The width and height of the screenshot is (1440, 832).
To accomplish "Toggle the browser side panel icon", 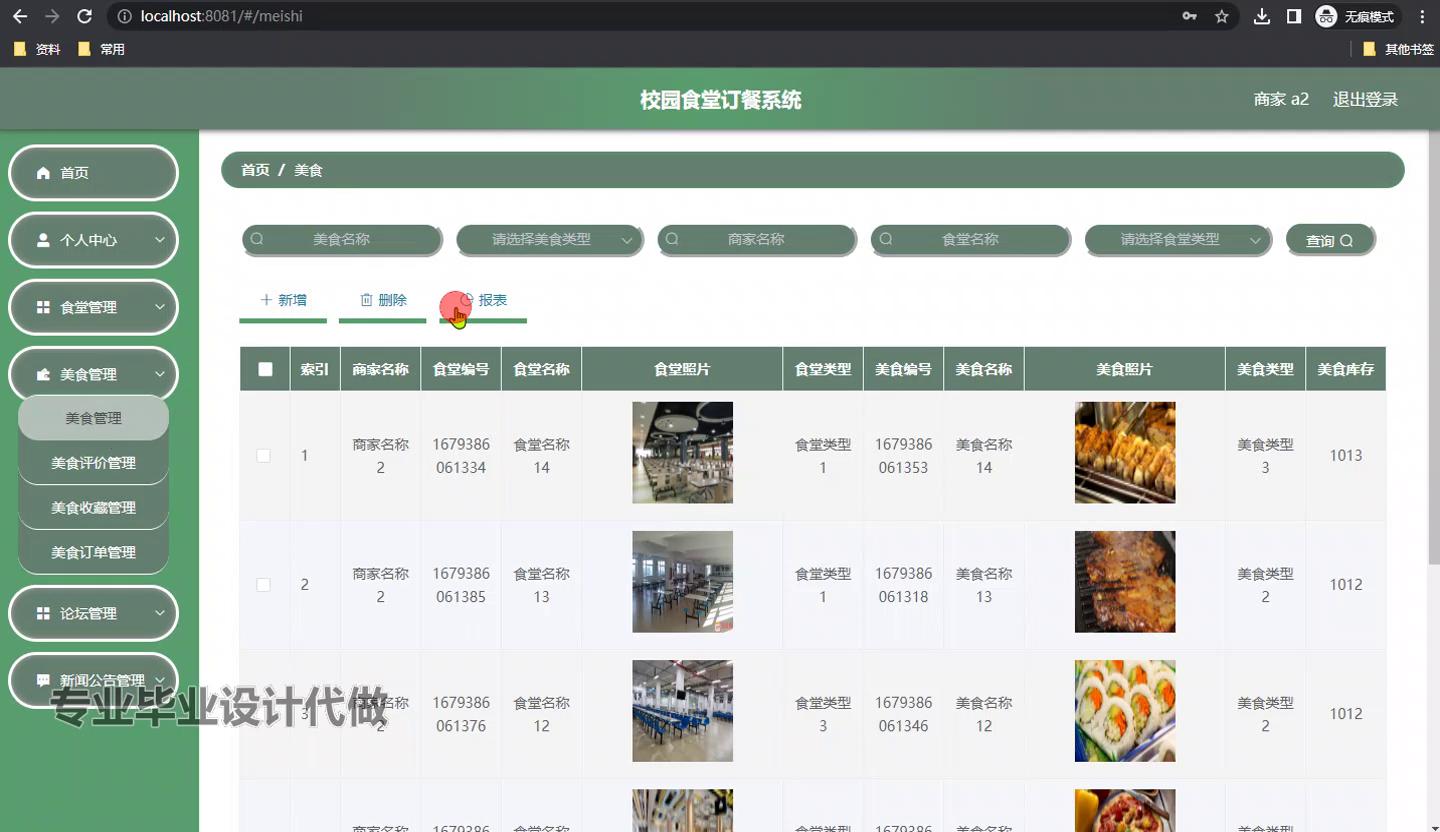I will (1294, 16).
